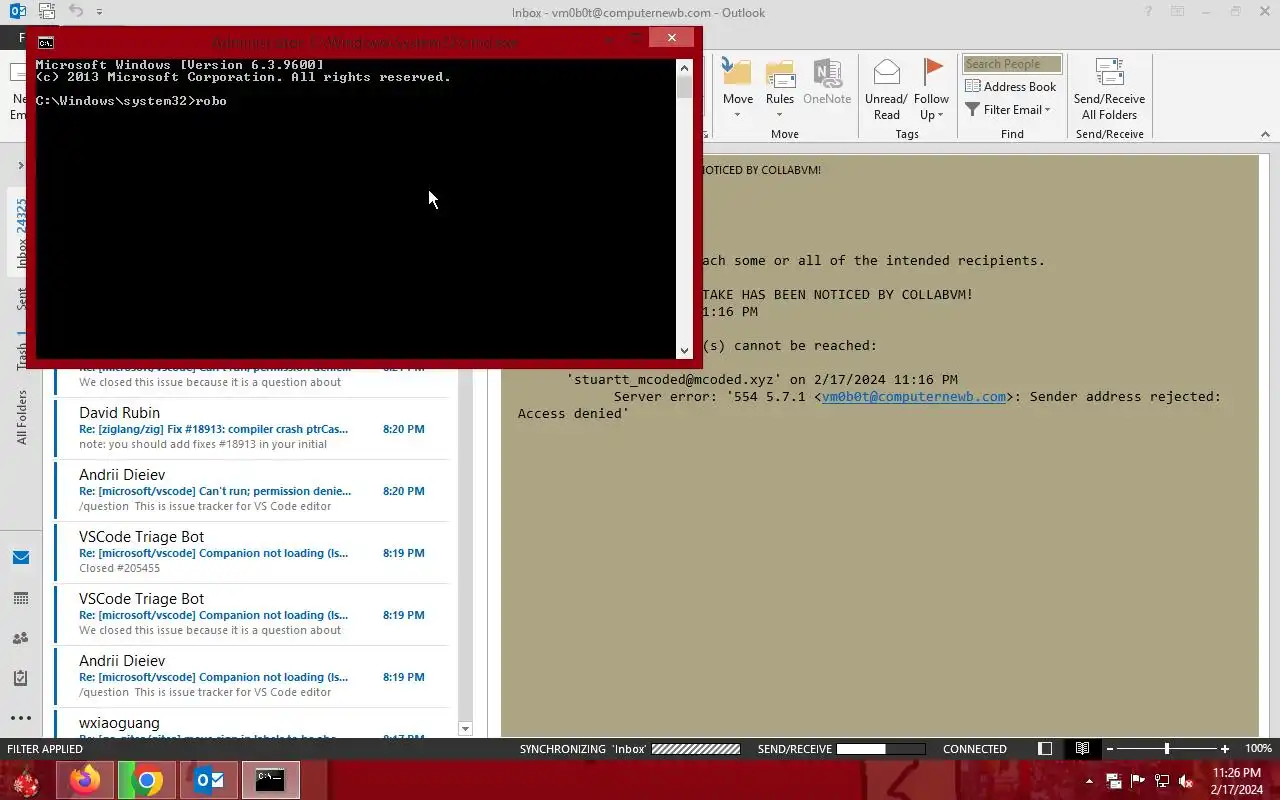Click zoom in plus button
The width and height of the screenshot is (1280, 800).
1224,748
